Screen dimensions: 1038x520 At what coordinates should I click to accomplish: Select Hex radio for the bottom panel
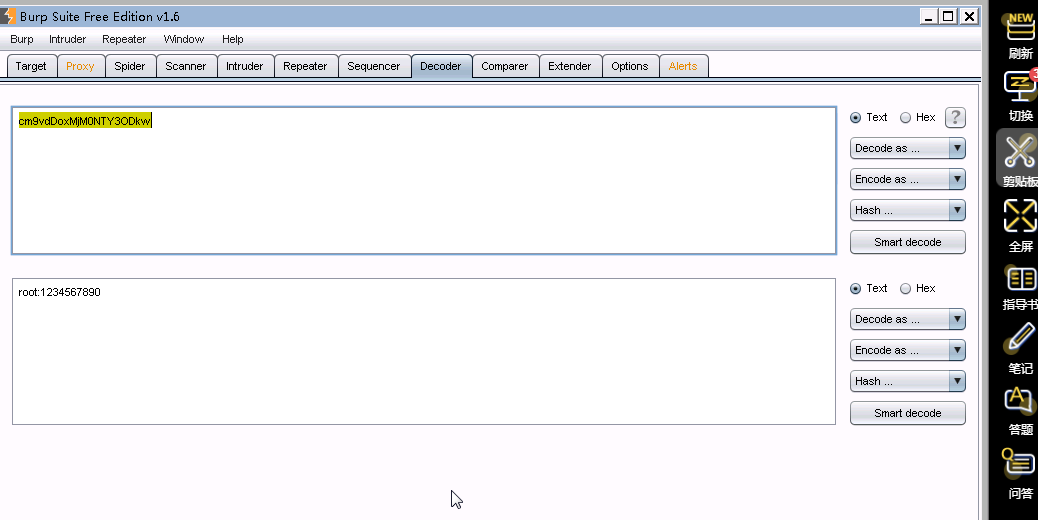tap(906, 288)
